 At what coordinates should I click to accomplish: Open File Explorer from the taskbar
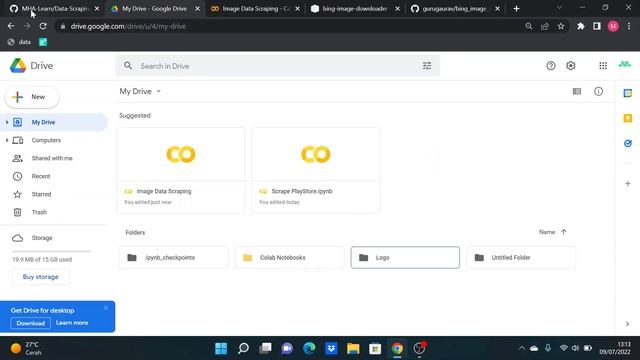353,348
